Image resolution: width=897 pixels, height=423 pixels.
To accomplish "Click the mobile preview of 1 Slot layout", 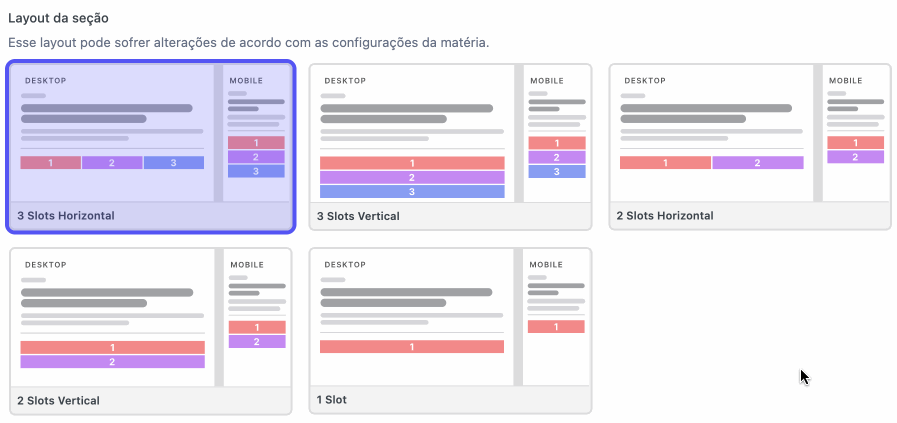I will tap(557, 317).
